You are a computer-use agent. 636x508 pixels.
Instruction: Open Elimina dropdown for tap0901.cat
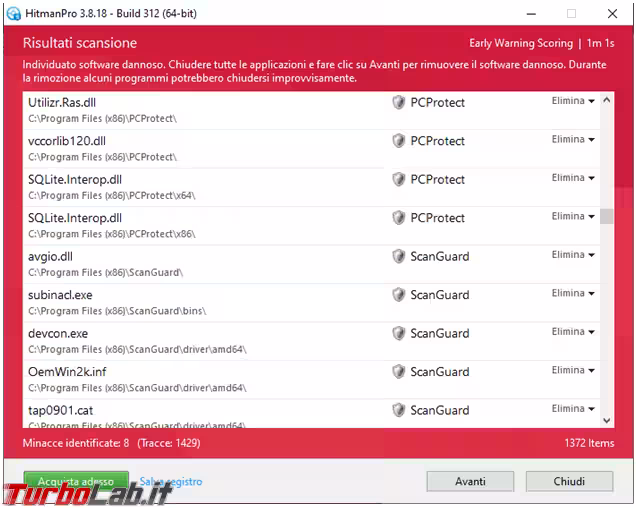coord(573,409)
